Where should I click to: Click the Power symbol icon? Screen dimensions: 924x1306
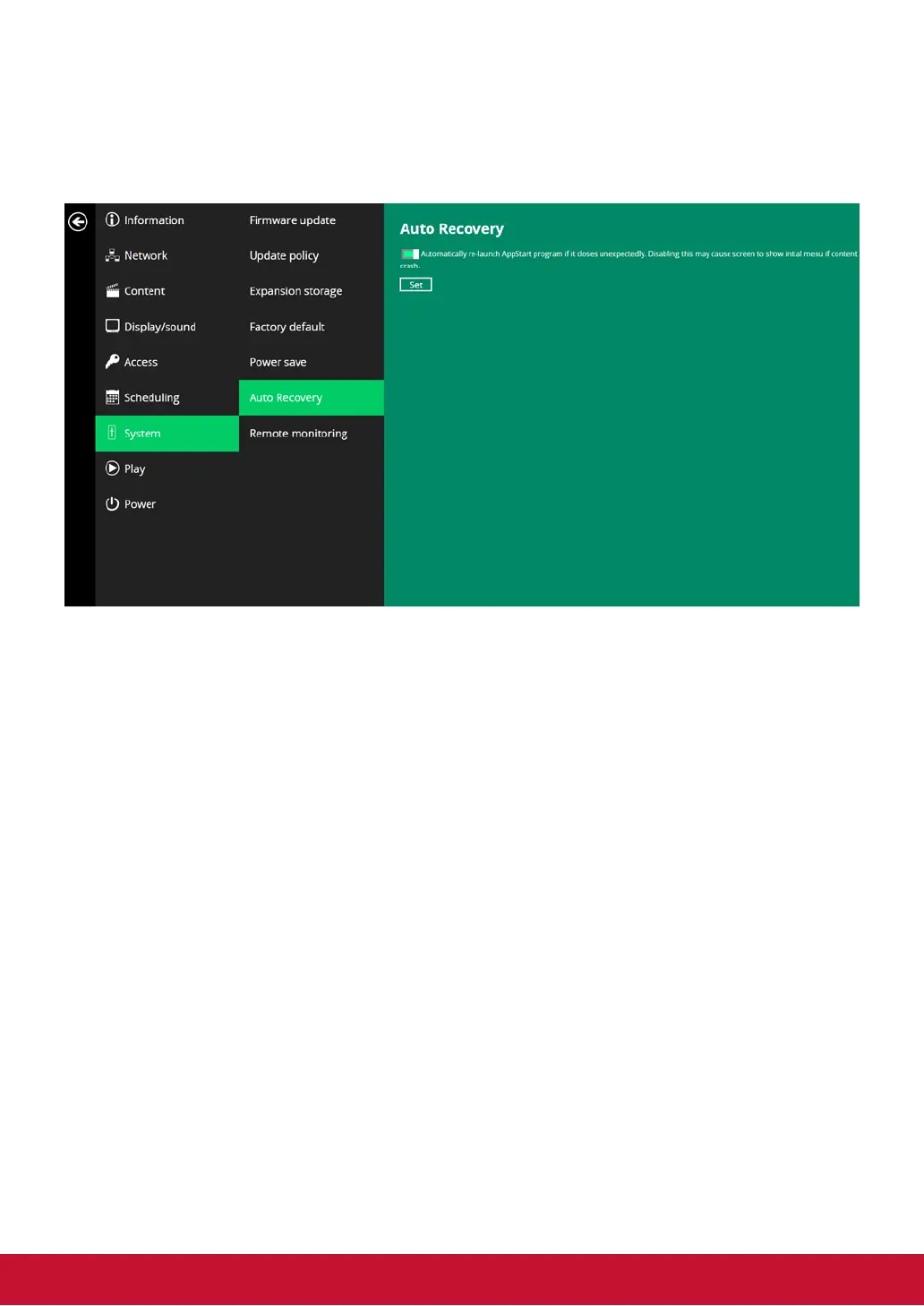pos(112,504)
